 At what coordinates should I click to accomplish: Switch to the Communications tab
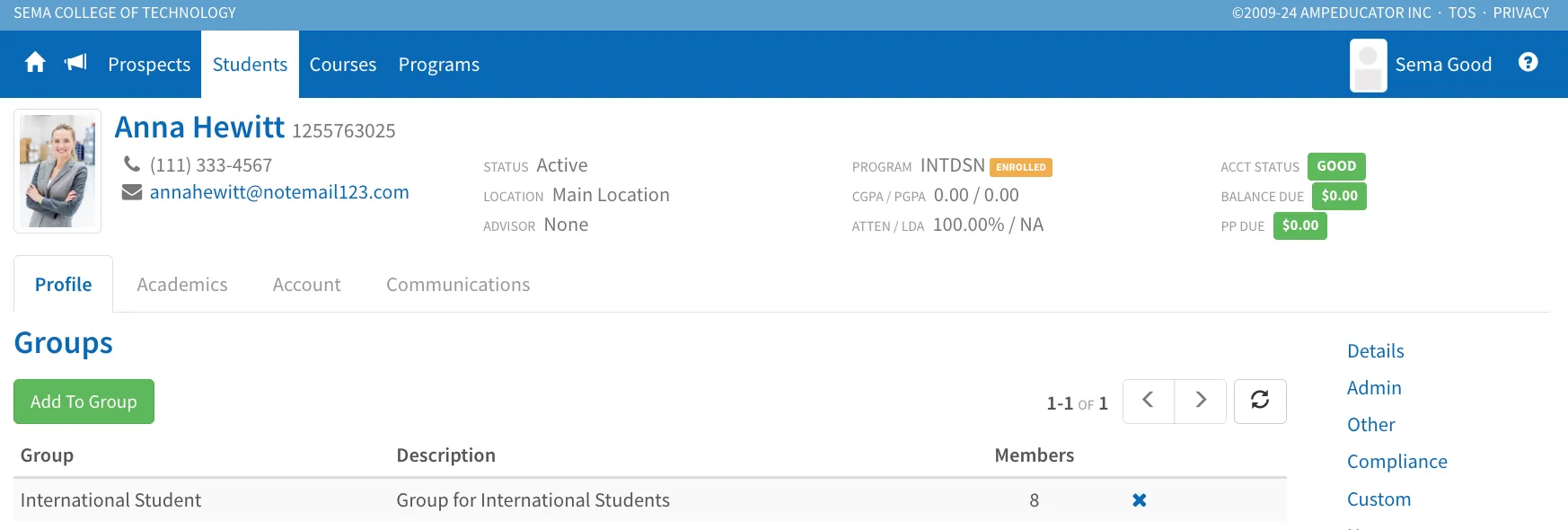pyautogui.click(x=458, y=285)
